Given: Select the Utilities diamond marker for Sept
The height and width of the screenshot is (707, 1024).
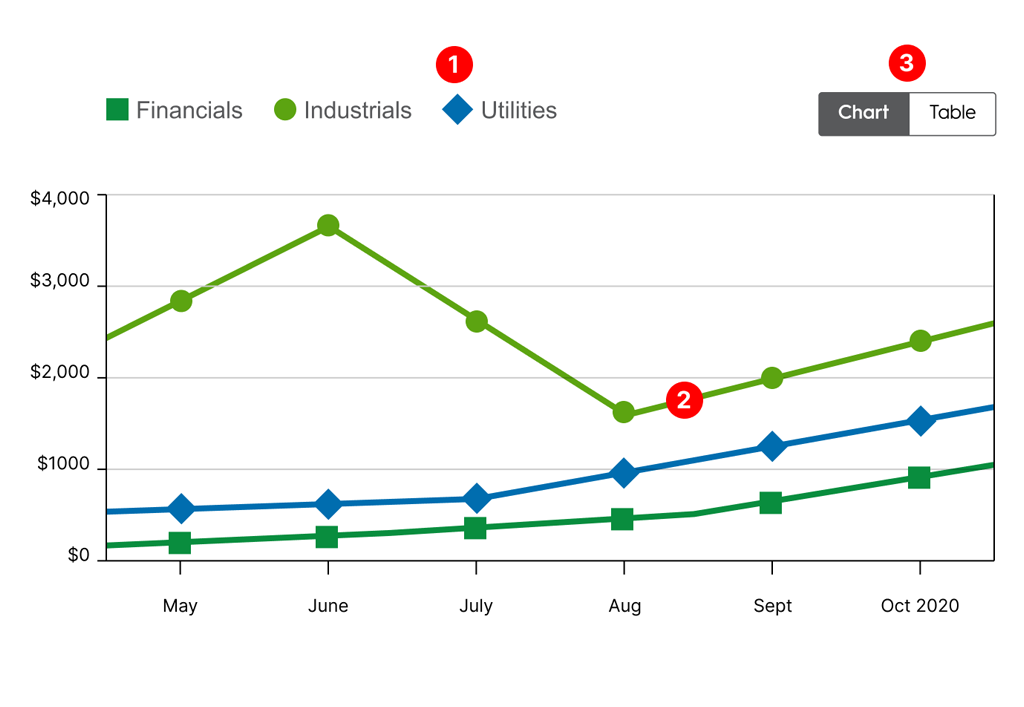Looking at the screenshot, I should coord(771,446).
